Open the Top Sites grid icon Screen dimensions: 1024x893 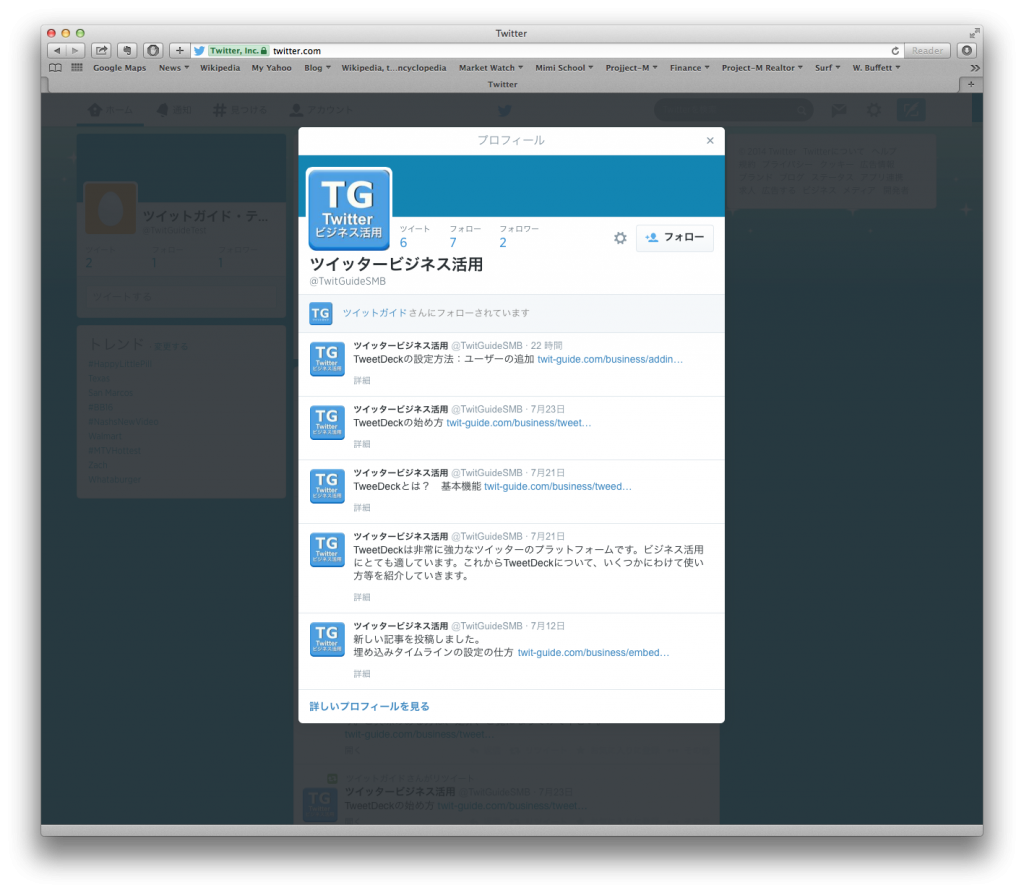click(77, 67)
